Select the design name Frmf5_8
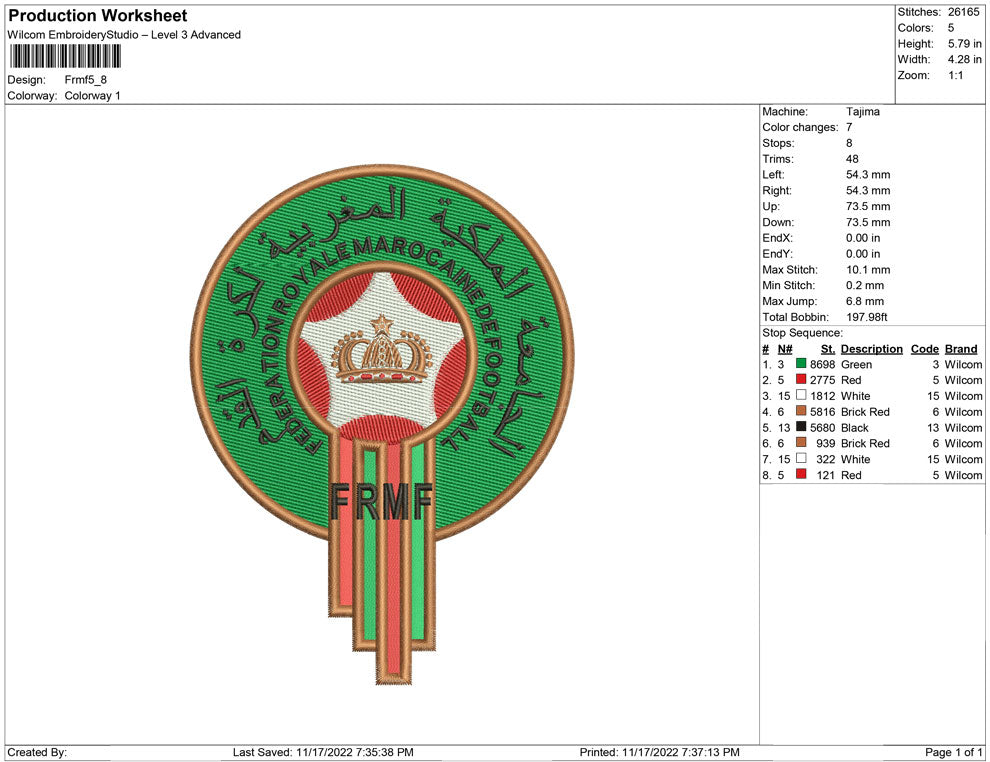The width and height of the screenshot is (990, 762). [85, 80]
